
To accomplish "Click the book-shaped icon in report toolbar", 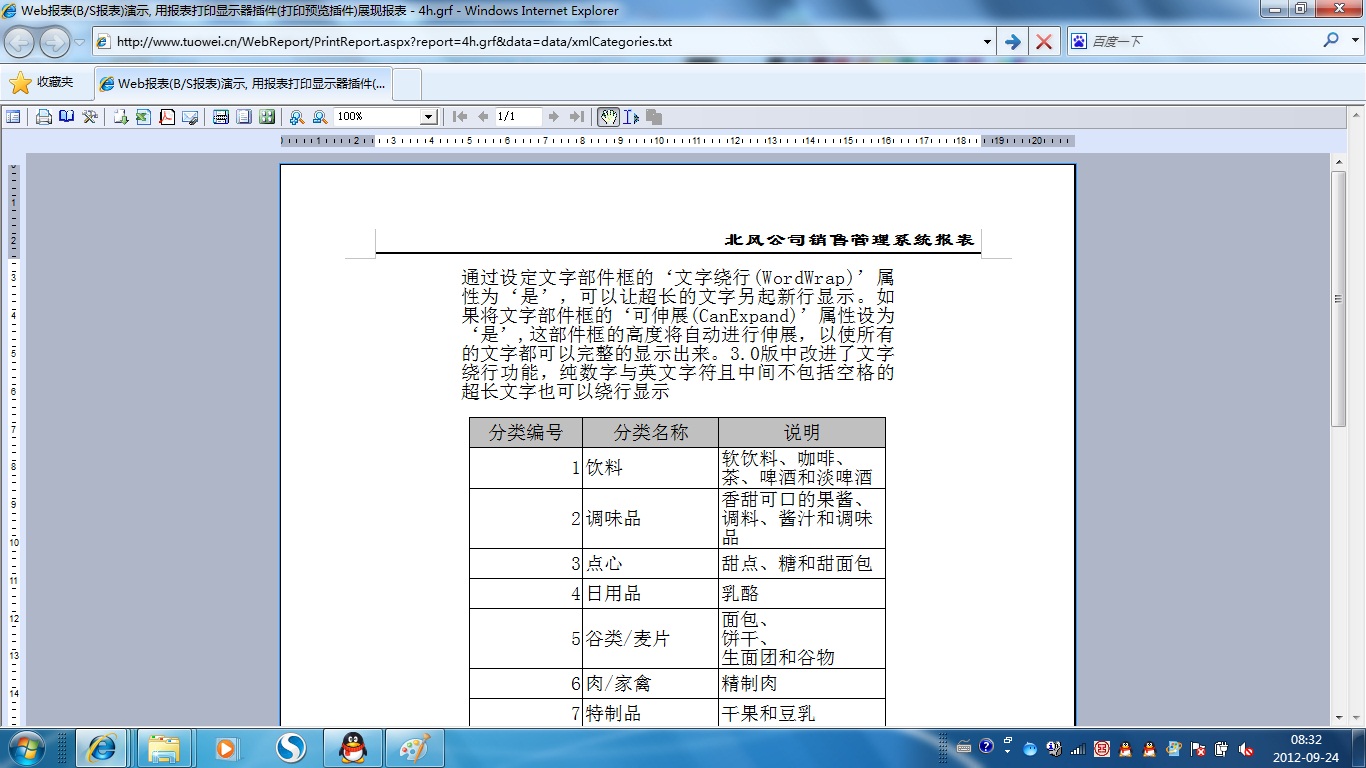I will tap(66, 117).
